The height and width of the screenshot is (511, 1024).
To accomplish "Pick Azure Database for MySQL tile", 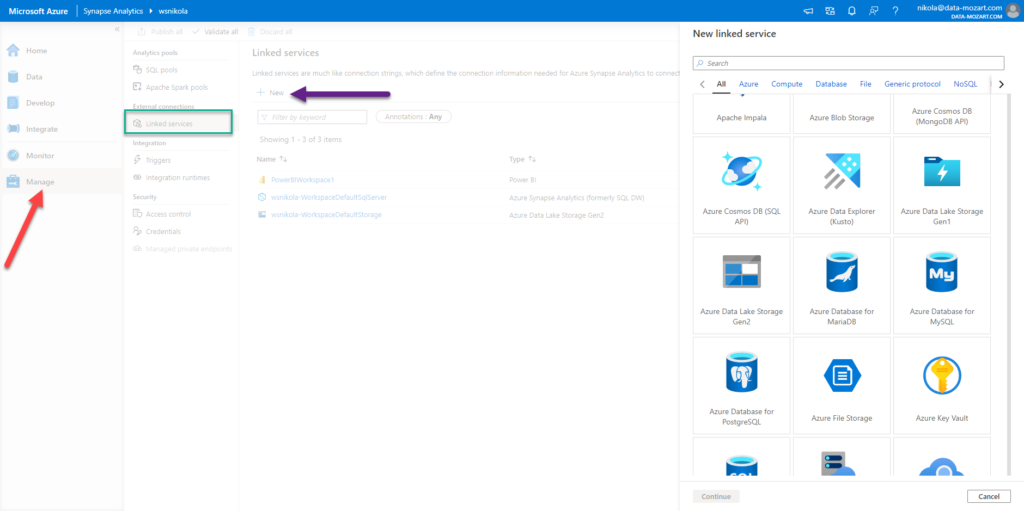I will point(942,286).
